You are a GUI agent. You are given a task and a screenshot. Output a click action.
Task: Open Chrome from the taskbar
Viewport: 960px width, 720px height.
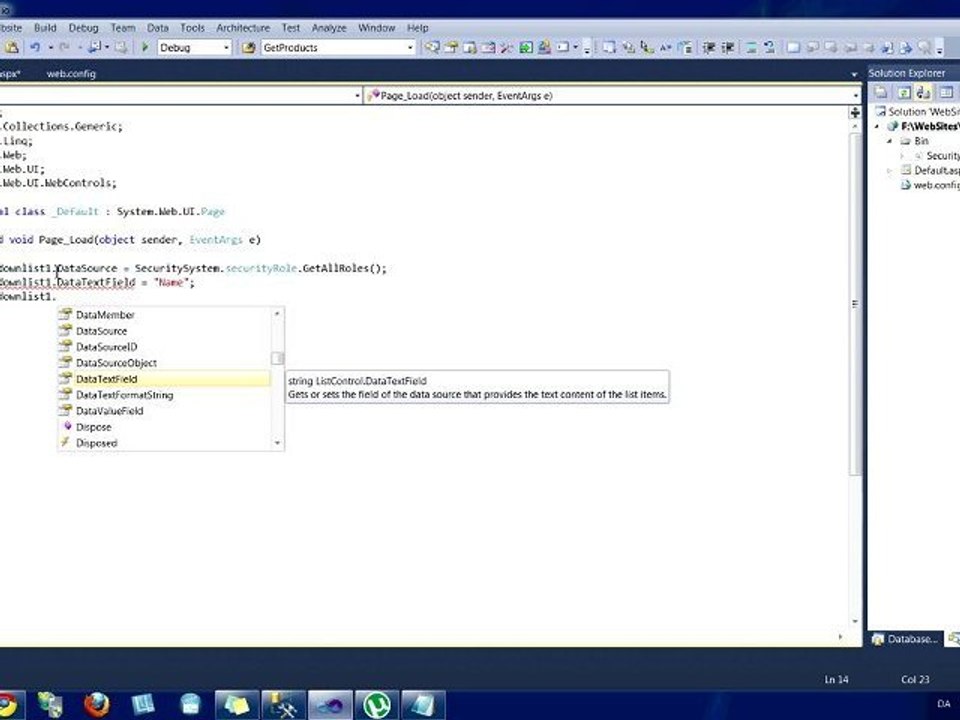[9, 705]
